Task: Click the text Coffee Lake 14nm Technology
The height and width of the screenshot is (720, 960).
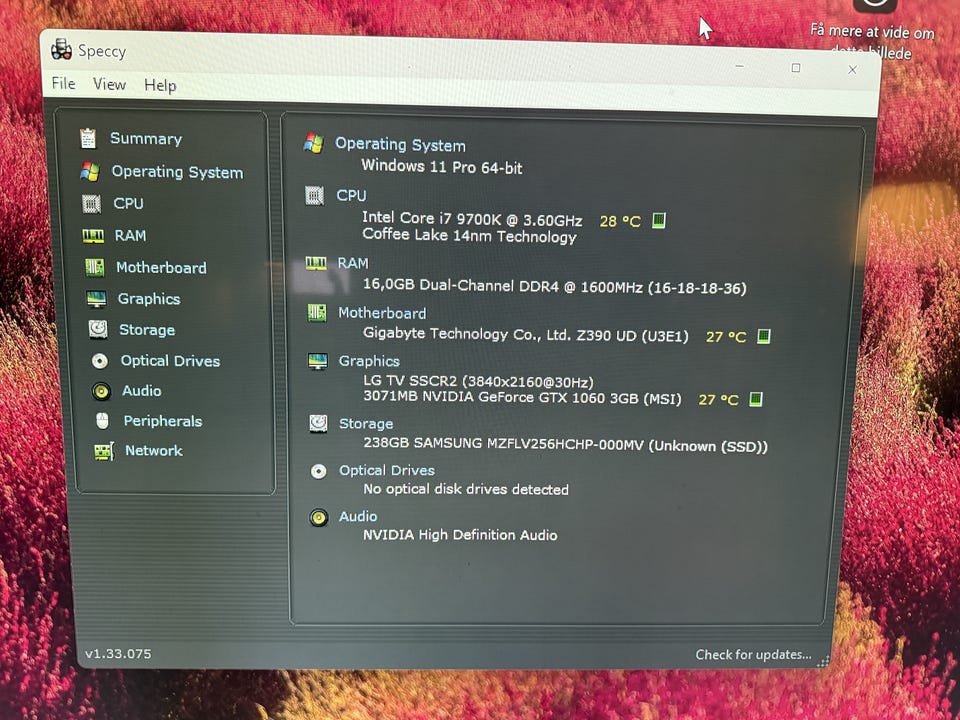Action: (469, 236)
